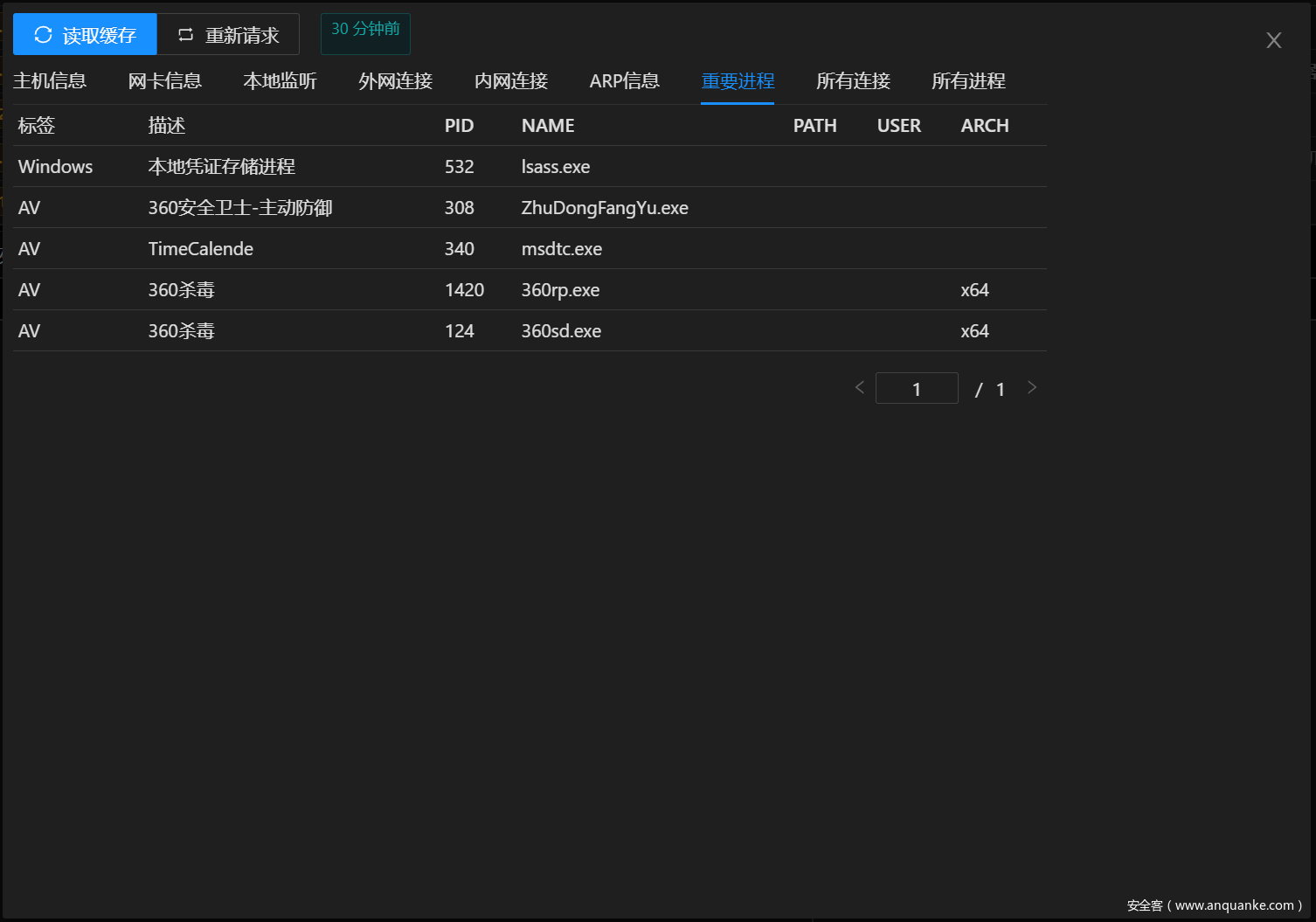Switch to the 所有连接 tab
This screenshot has height=922, width=1316.
tap(853, 81)
